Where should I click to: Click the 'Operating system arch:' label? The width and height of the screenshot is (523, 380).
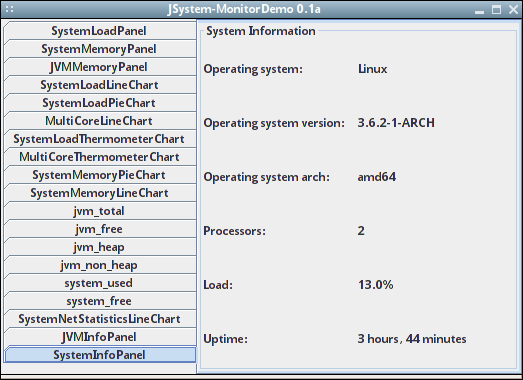[267, 177]
